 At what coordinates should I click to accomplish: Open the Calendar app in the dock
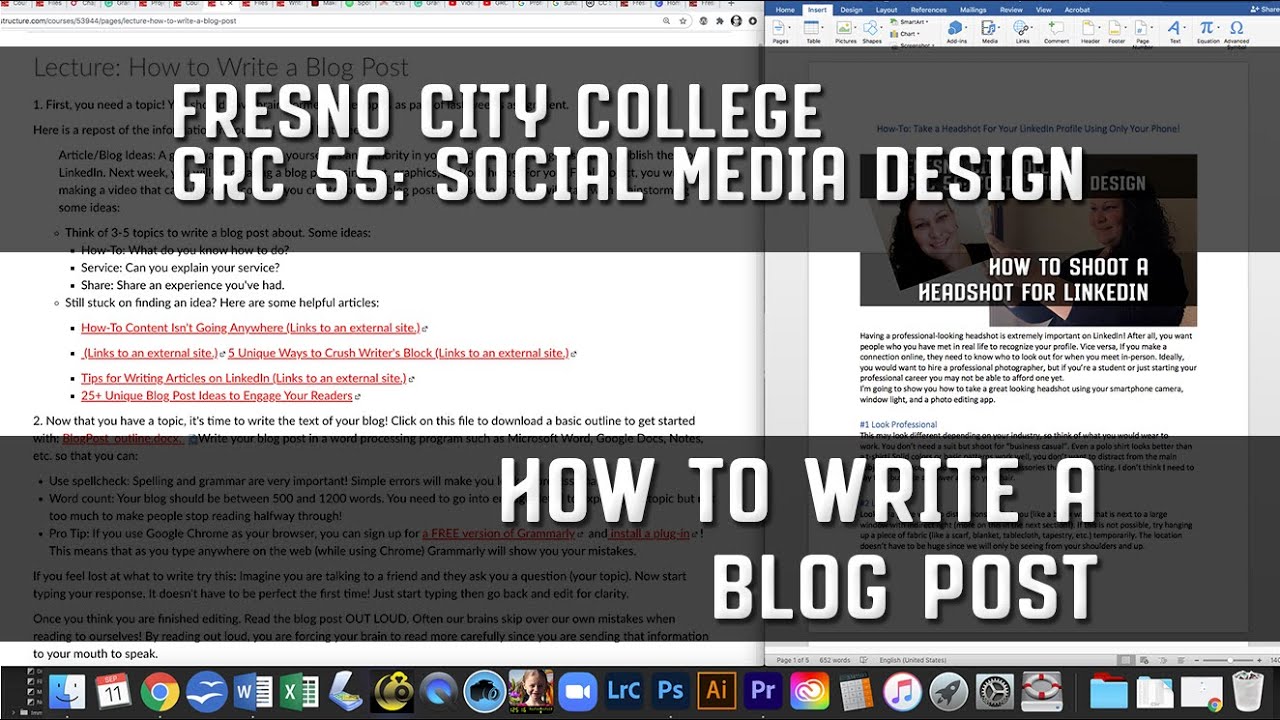click(x=113, y=692)
